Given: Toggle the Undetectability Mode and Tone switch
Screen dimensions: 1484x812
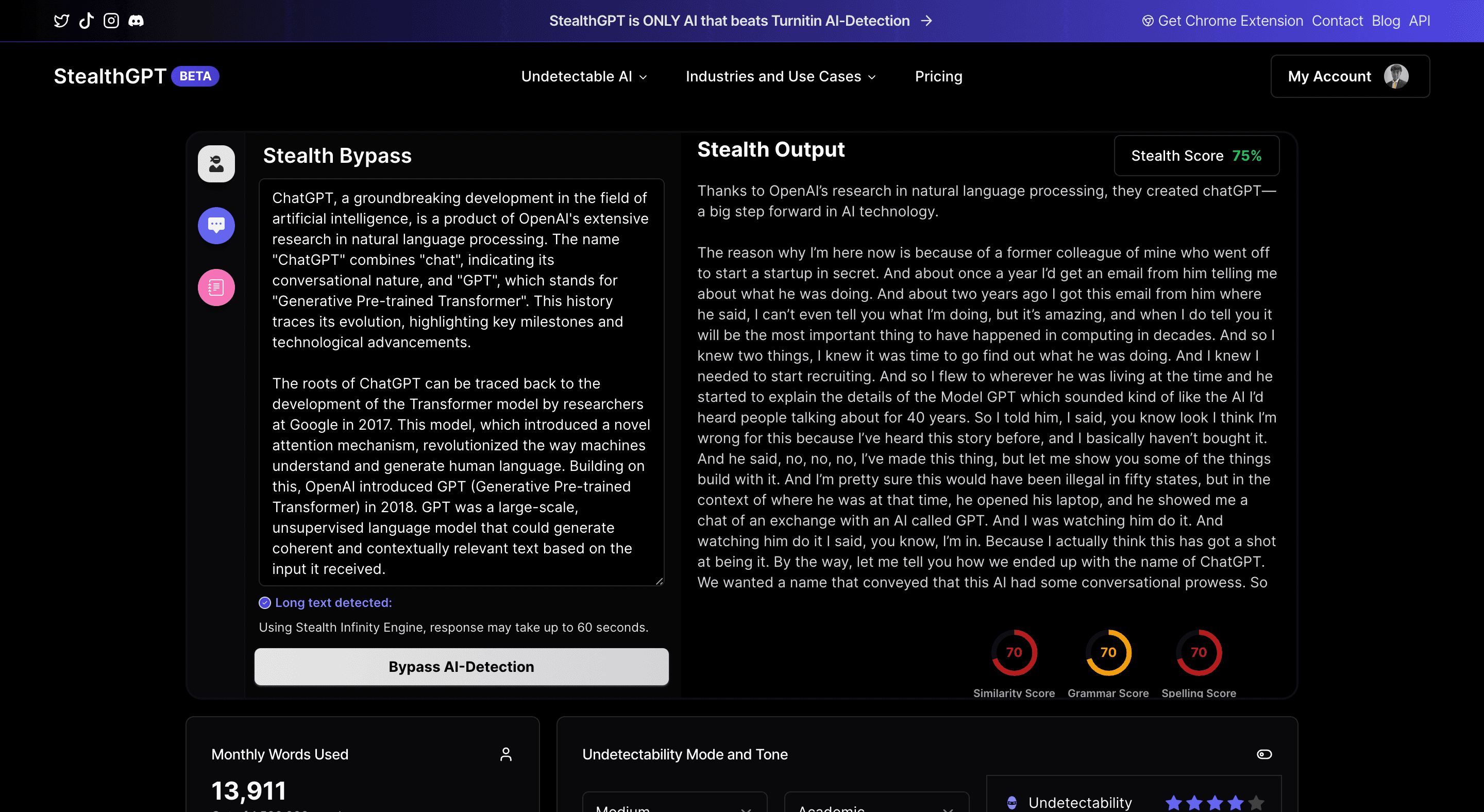Looking at the screenshot, I should pyautogui.click(x=1263, y=754).
